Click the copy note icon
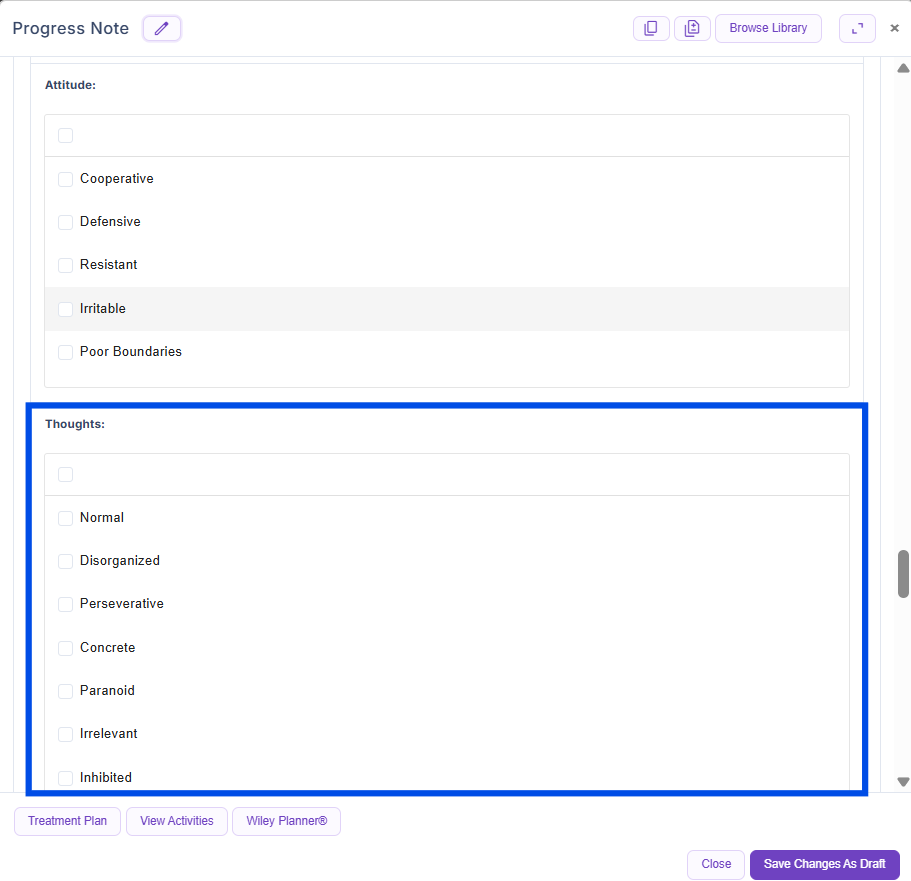 point(651,29)
